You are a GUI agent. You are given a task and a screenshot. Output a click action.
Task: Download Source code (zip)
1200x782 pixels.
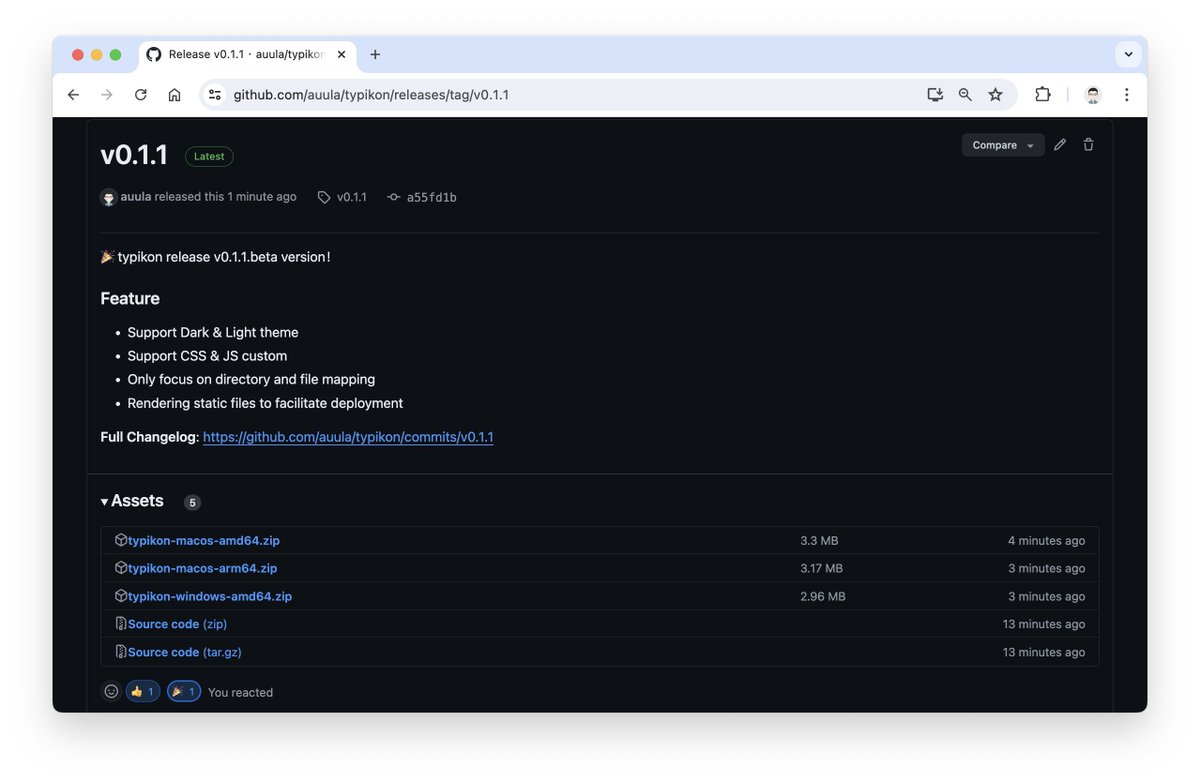(178, 624)
